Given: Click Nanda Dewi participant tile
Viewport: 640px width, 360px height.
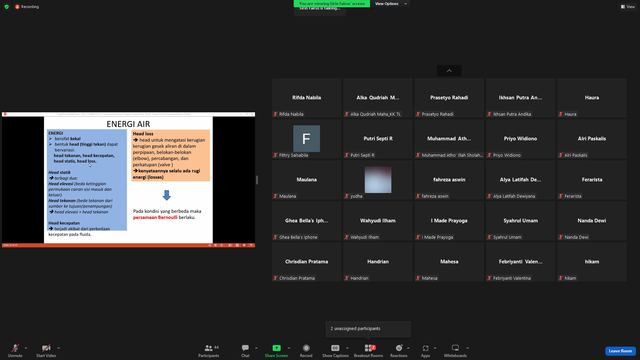Looking at the screenshot, I should (x=592, y=221).
